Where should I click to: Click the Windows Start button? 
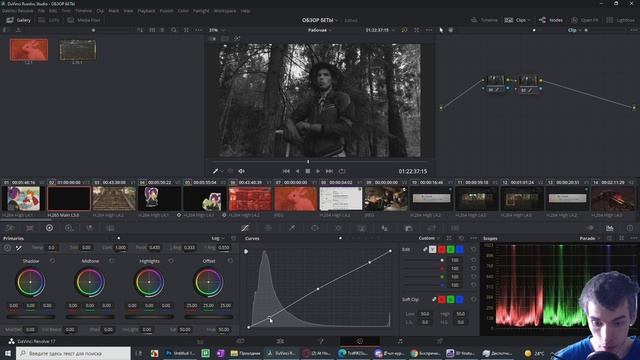pos(7,353)
